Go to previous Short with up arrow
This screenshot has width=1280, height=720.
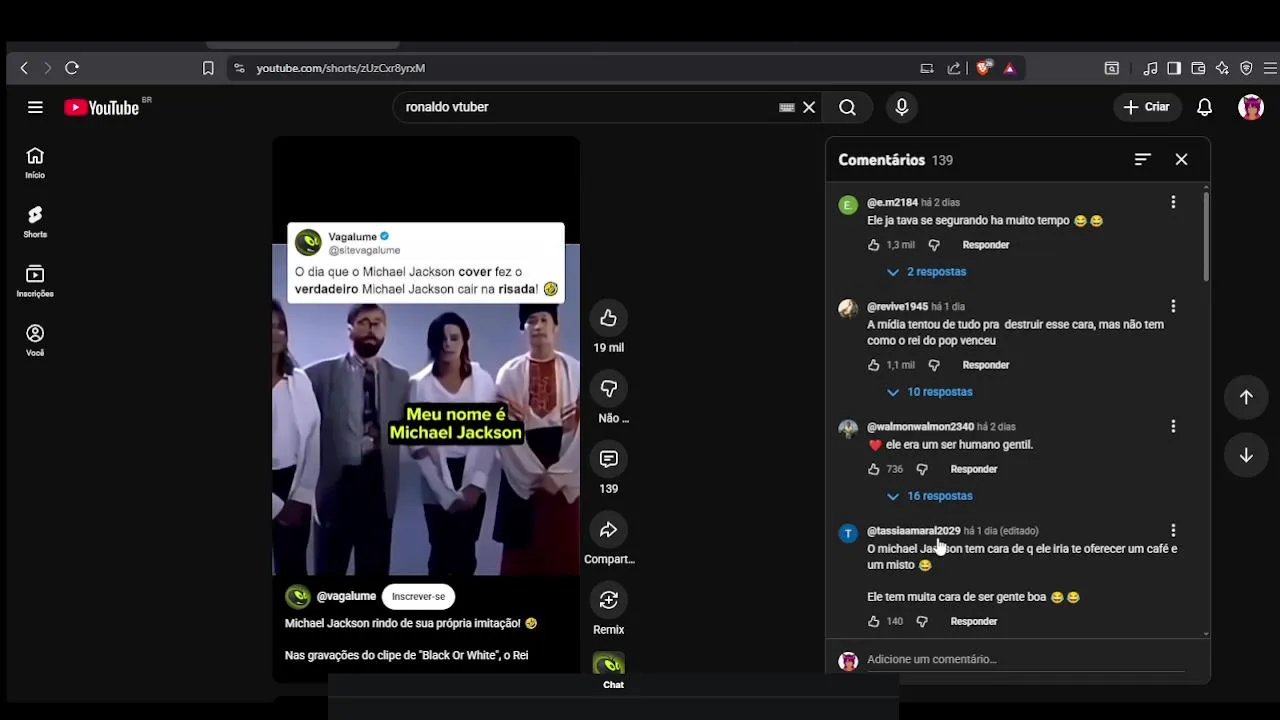click(1246, 397)
